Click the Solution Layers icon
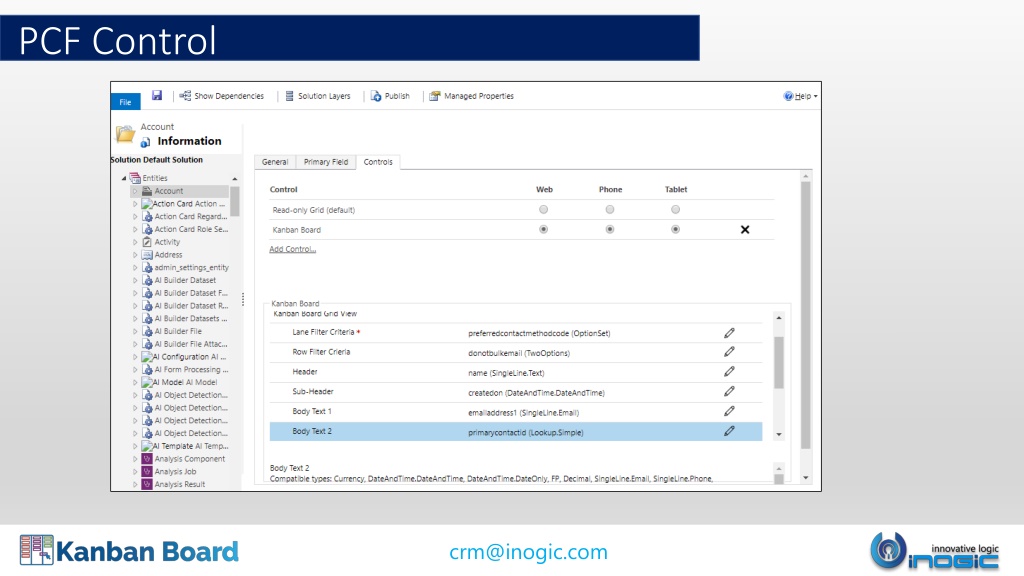This screenshot has height=576, width=1024. [289, 96]
